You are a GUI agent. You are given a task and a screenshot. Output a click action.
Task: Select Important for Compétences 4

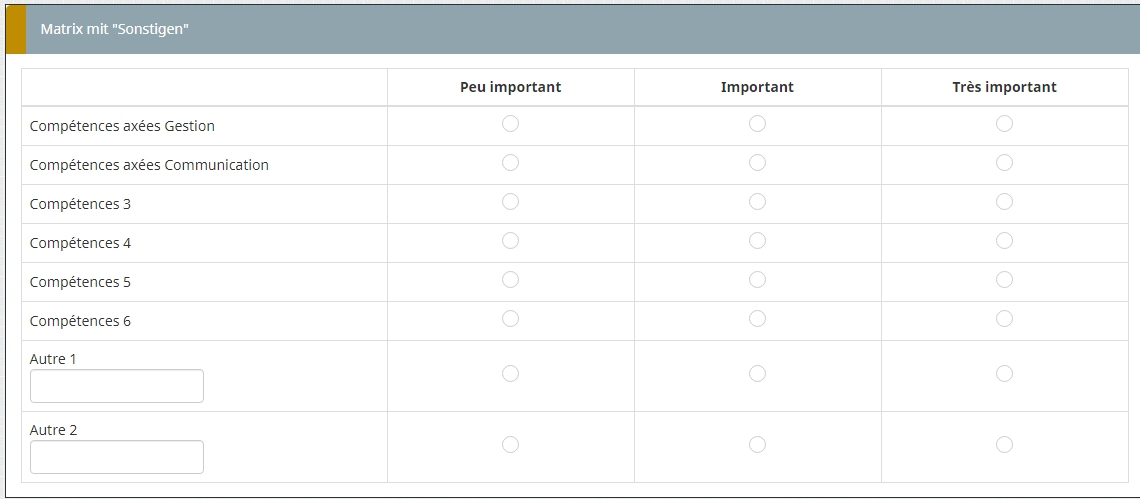[757, 241]
